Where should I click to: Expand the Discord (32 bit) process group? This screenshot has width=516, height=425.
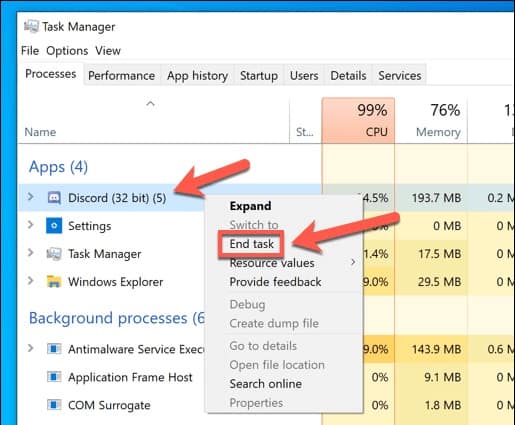(30, 197)
